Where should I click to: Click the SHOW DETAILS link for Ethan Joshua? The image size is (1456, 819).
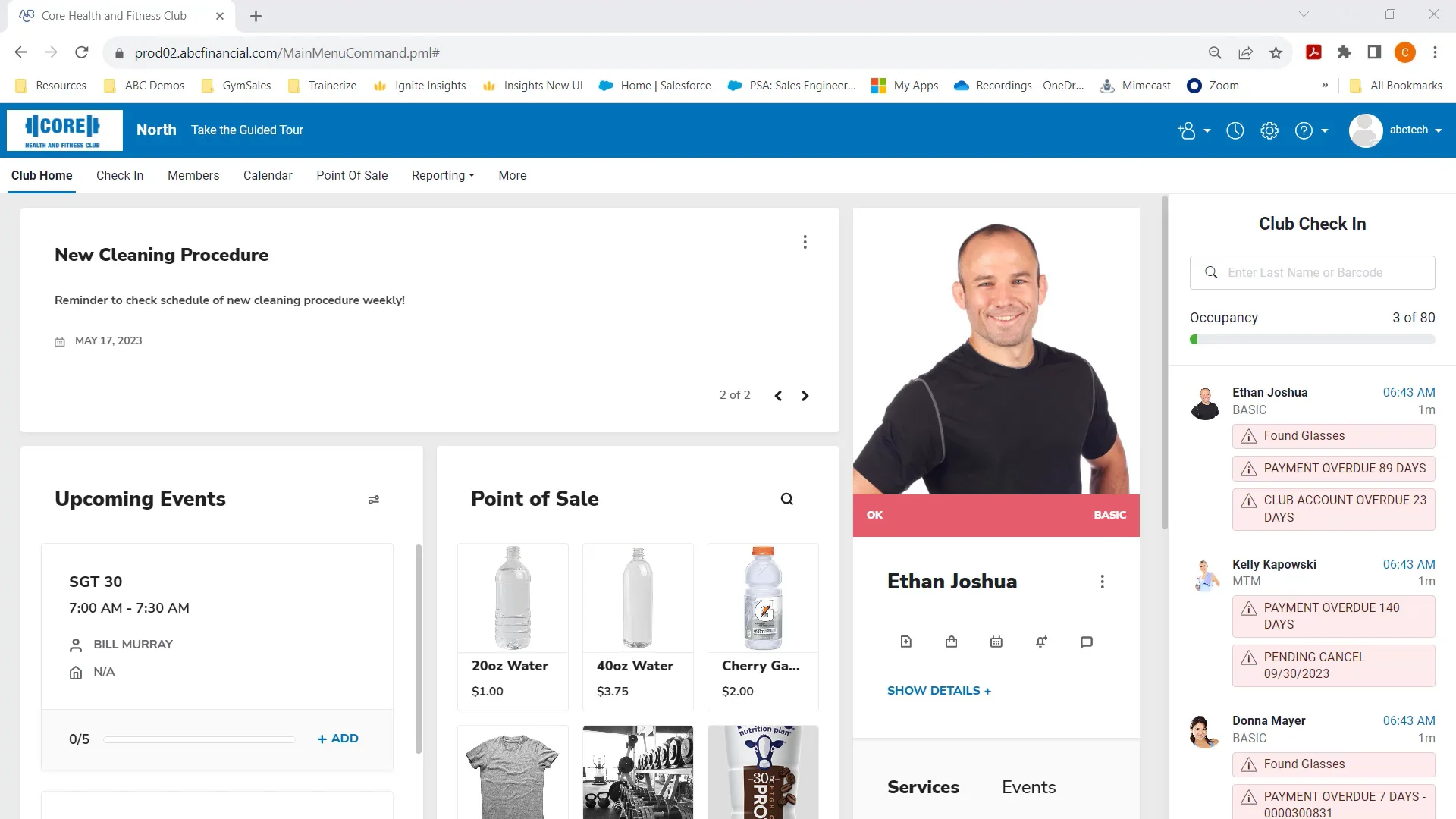(x=938, y=691)
